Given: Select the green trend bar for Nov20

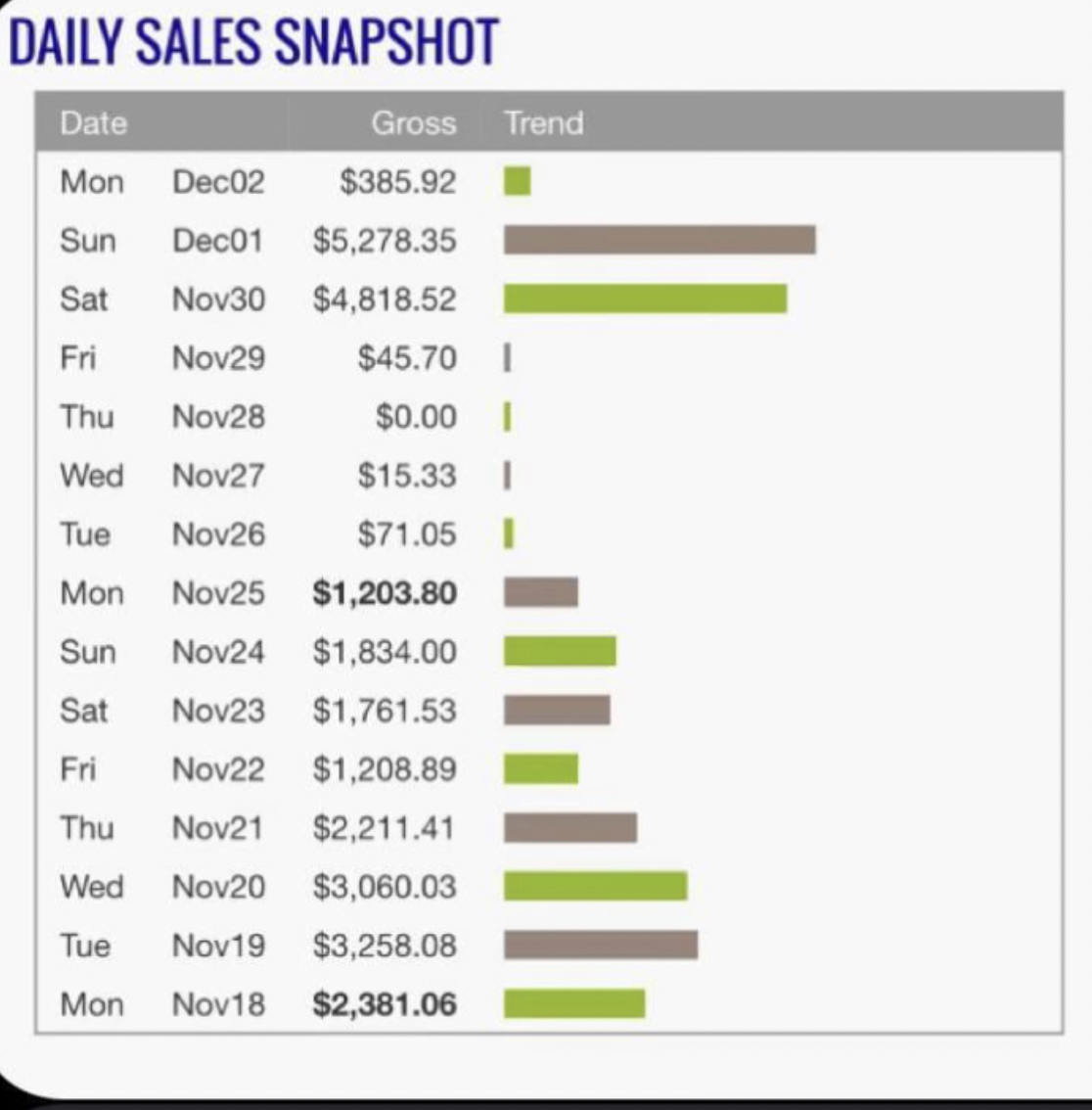Looking at the screenshot, I should pos(595,886).
